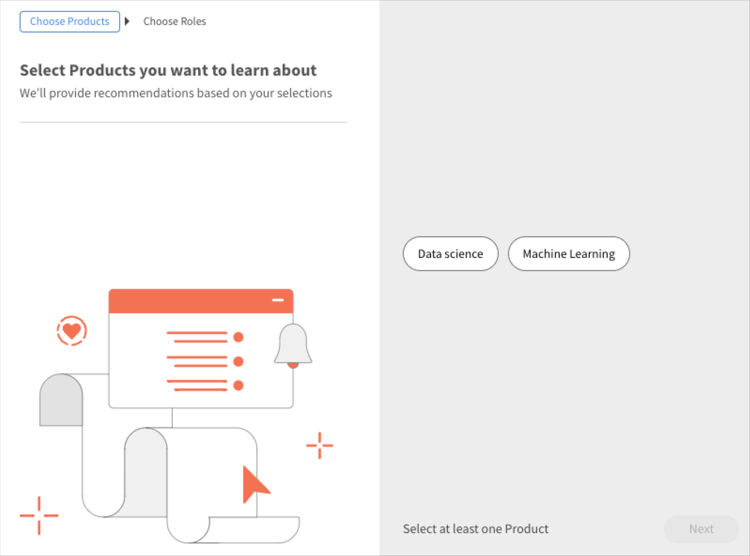Screen dimensions: 750x556
Task: Click the orange header bar of illustrated window
Action: coord(201,301)
